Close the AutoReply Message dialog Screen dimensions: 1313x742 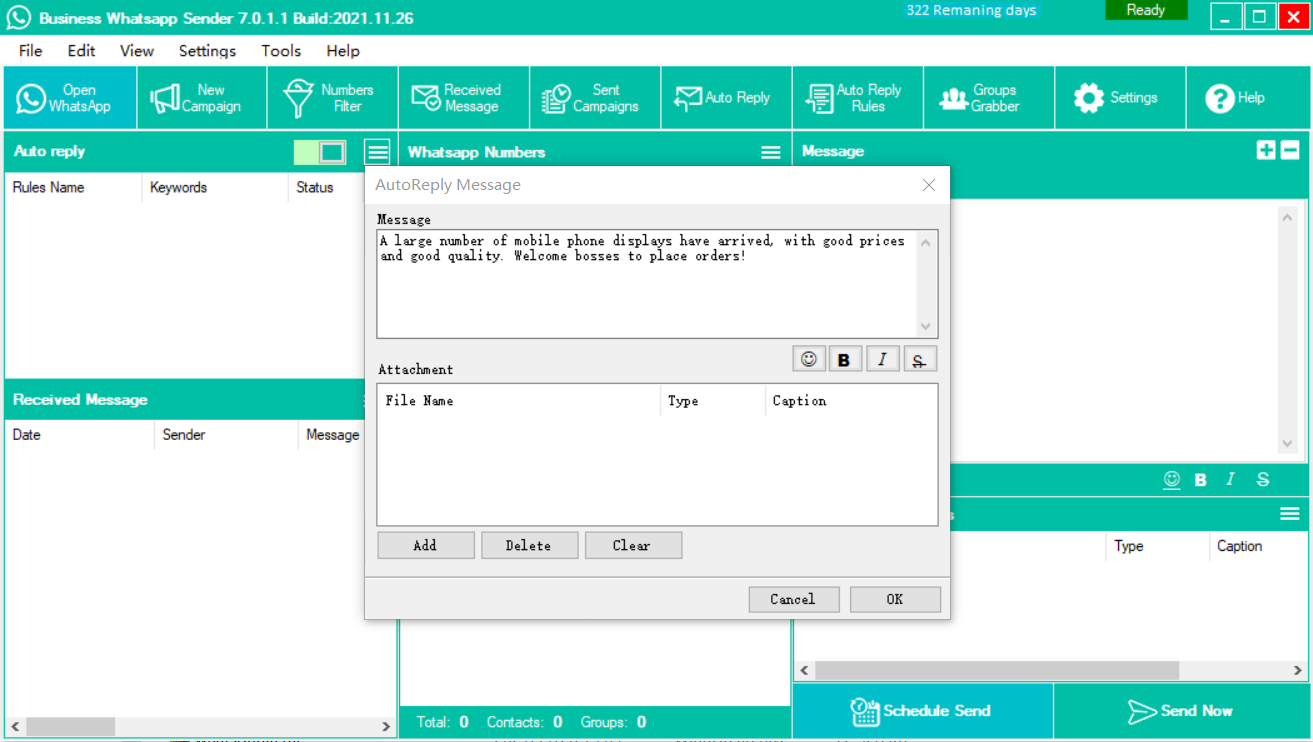coord(929,185)
